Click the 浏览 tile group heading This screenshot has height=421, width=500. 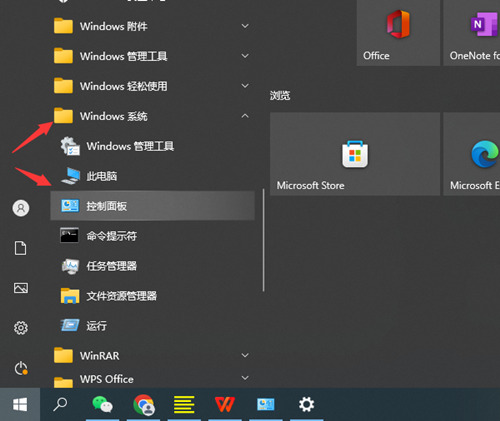pos(280,96)
